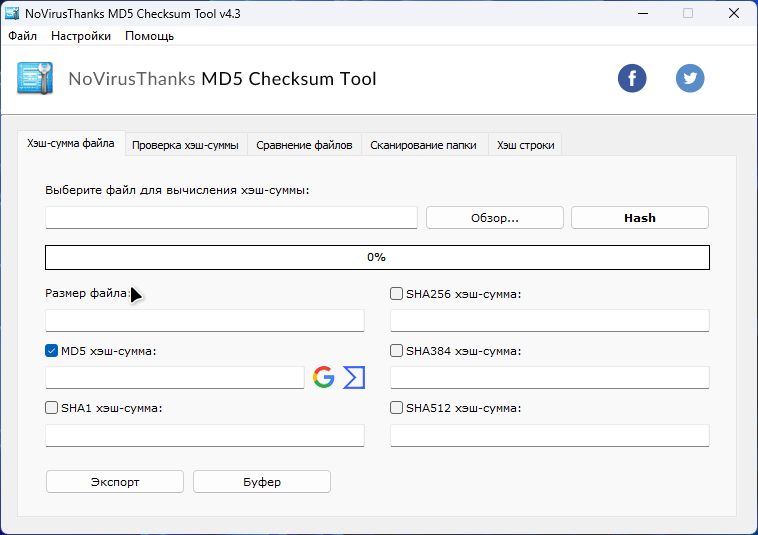
Task: Open the Facebook page icon
Action: 632,78
